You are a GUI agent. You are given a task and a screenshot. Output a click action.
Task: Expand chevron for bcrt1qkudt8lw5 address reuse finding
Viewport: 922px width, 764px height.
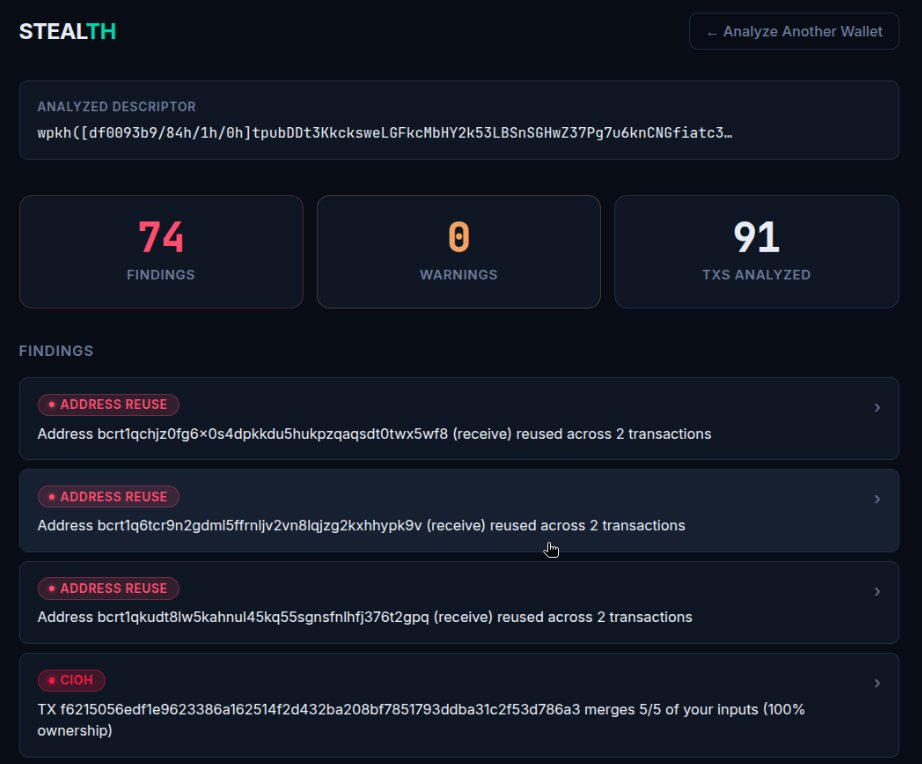pyautogui.click(x=877, y=592)
